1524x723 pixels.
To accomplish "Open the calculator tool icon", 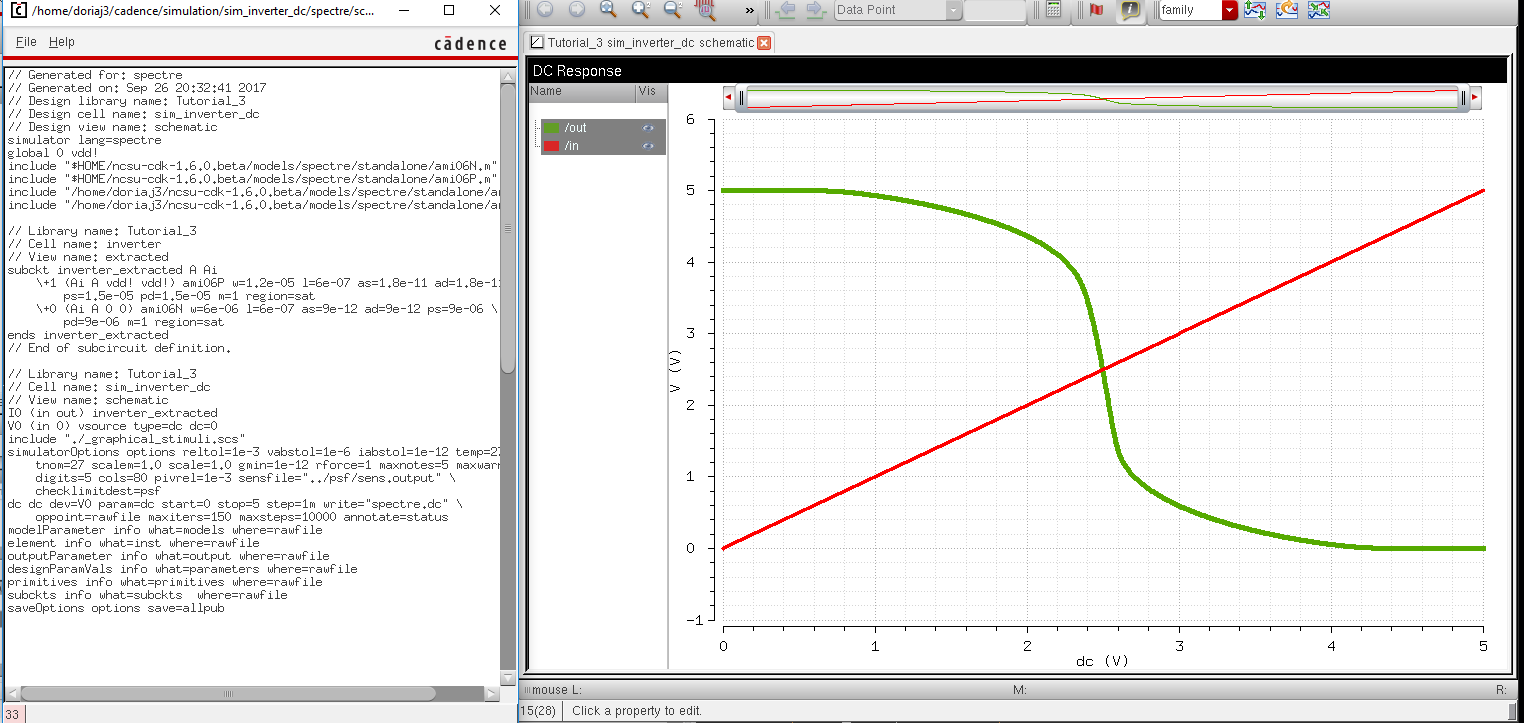I will 1052,11.
